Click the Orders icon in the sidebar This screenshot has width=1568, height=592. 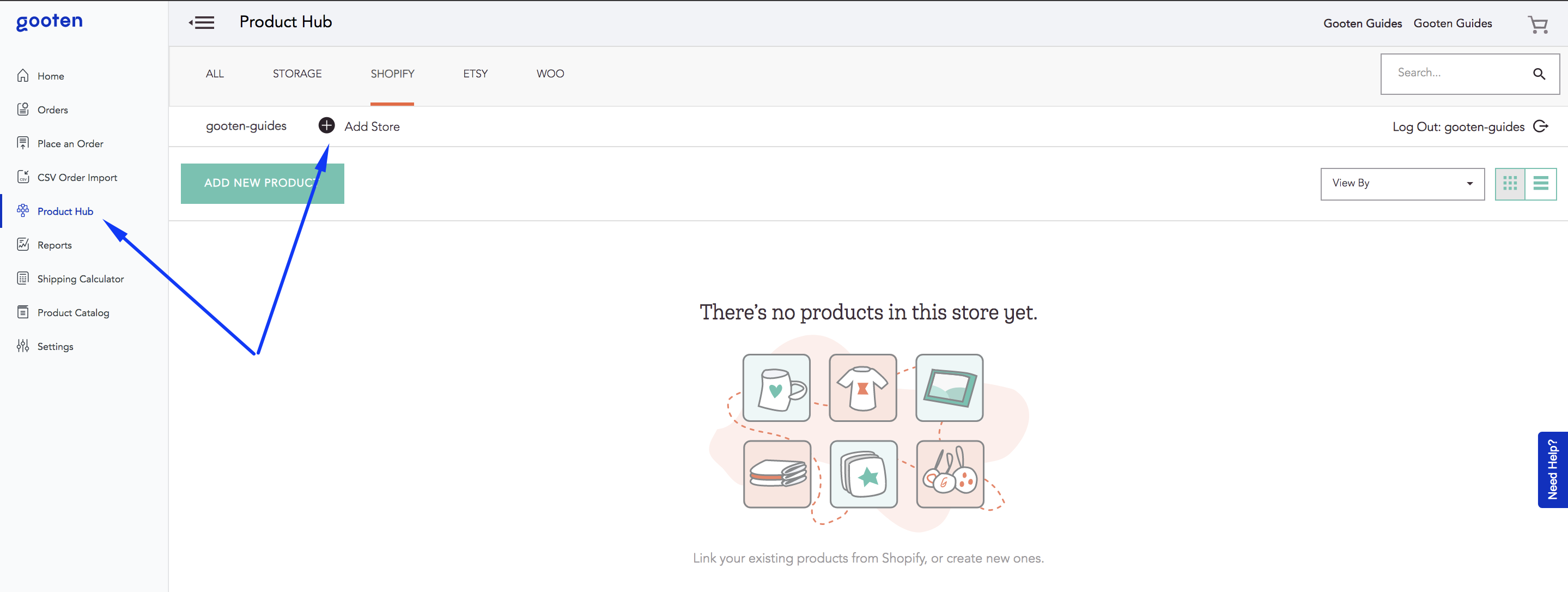(x=23, y=109)
